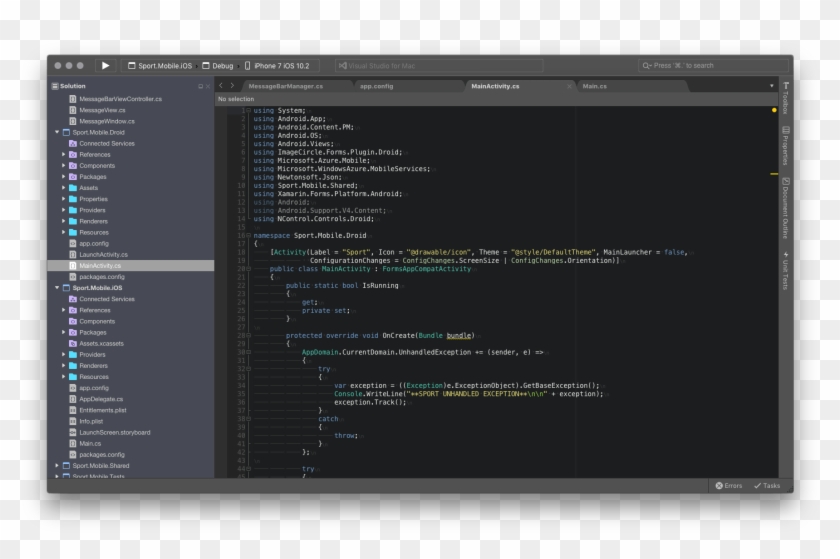Screen dimensions: 840x559
Task: Open the Debug configuration selector
Action: point(218,66)
